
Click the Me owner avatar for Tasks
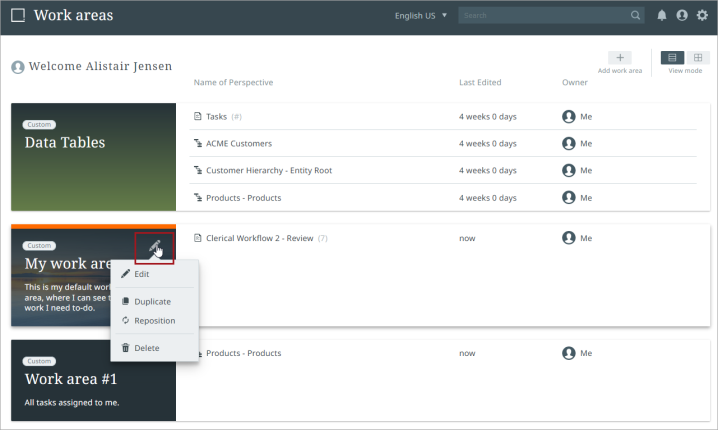(568, 117)
